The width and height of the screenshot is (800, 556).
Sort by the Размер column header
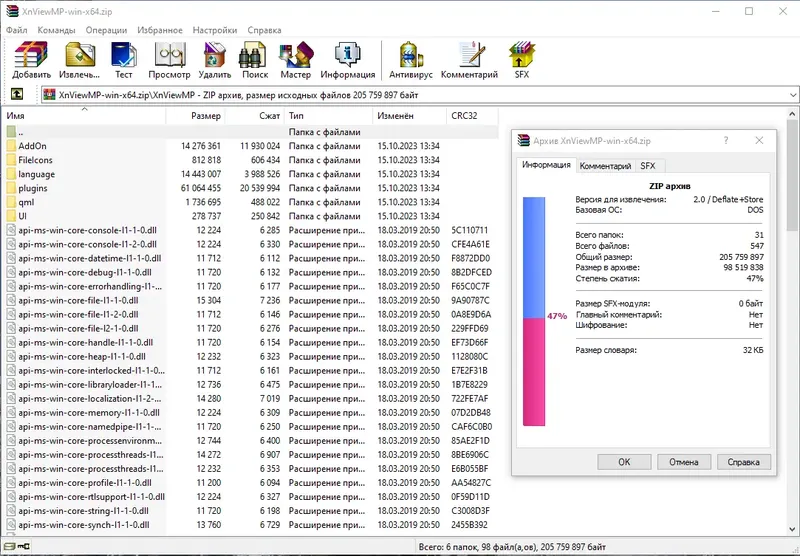(195, 116)
